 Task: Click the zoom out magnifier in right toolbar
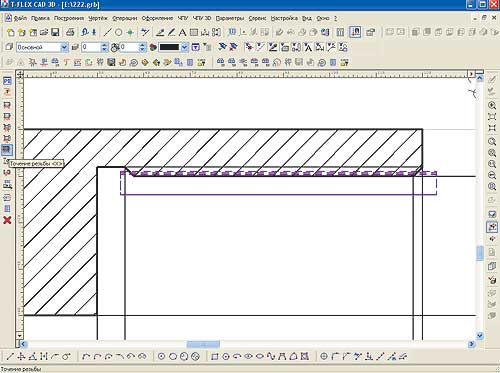492,175
